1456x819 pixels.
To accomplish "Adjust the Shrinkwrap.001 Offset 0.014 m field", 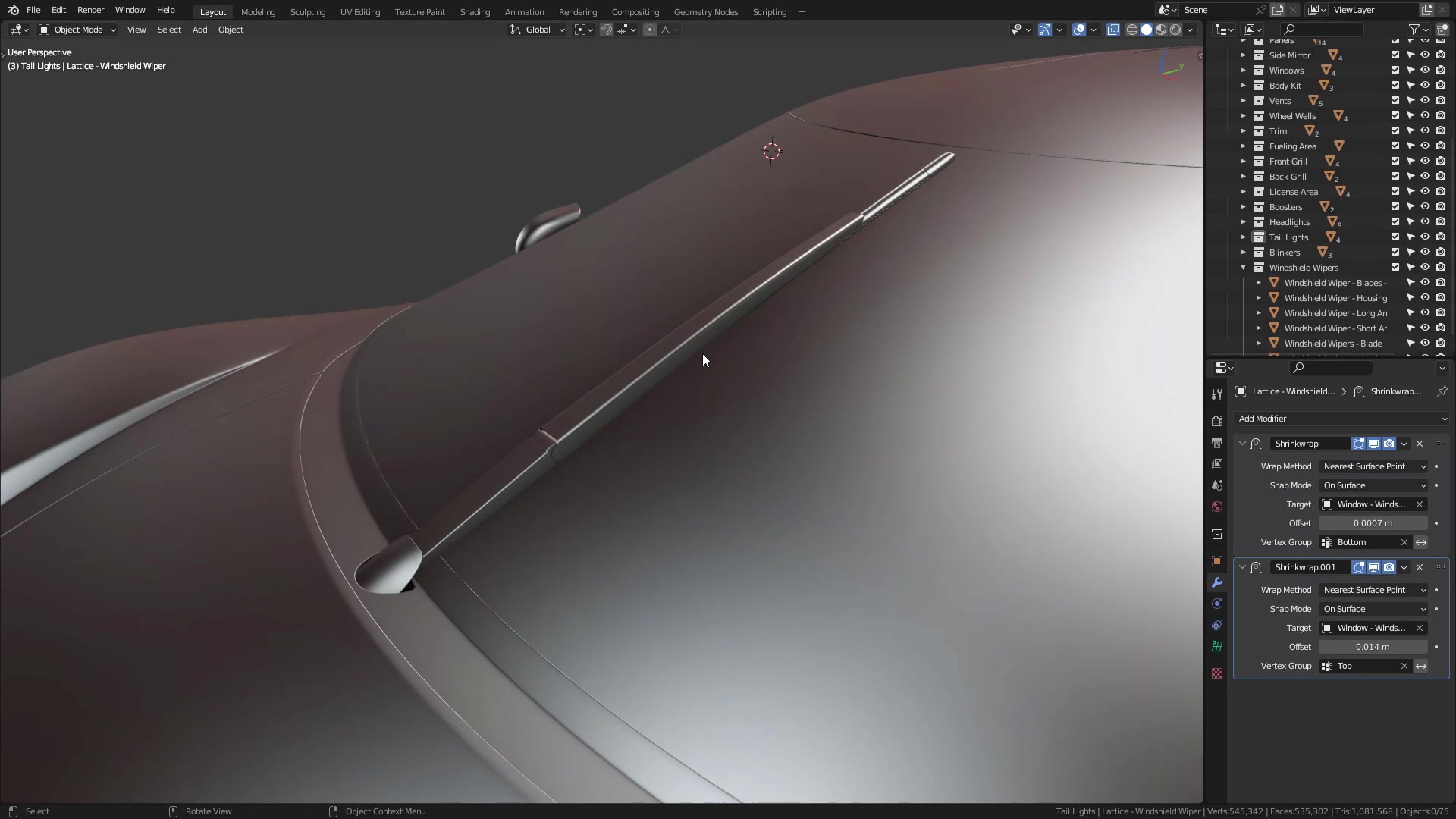I will (1373, 647).
